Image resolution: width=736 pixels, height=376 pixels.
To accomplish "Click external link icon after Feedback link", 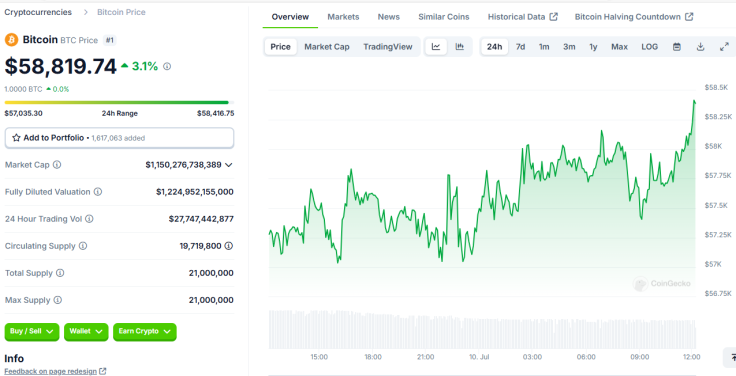I will coord(103,371).
